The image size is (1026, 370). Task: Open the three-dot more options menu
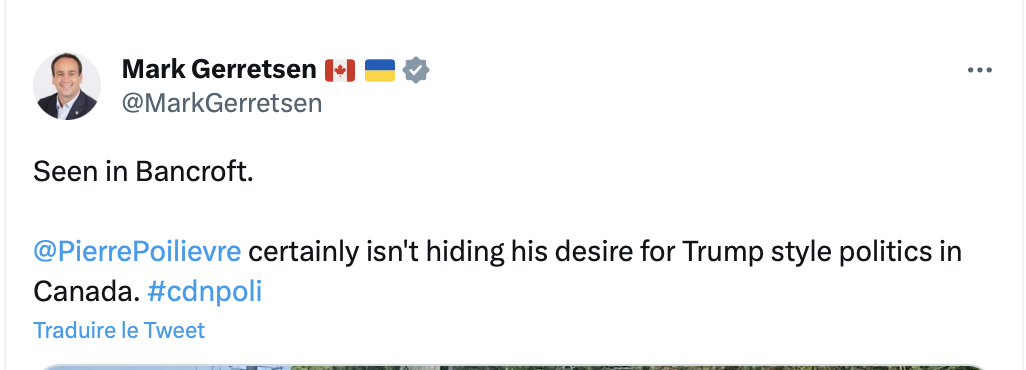coord(980,70)
